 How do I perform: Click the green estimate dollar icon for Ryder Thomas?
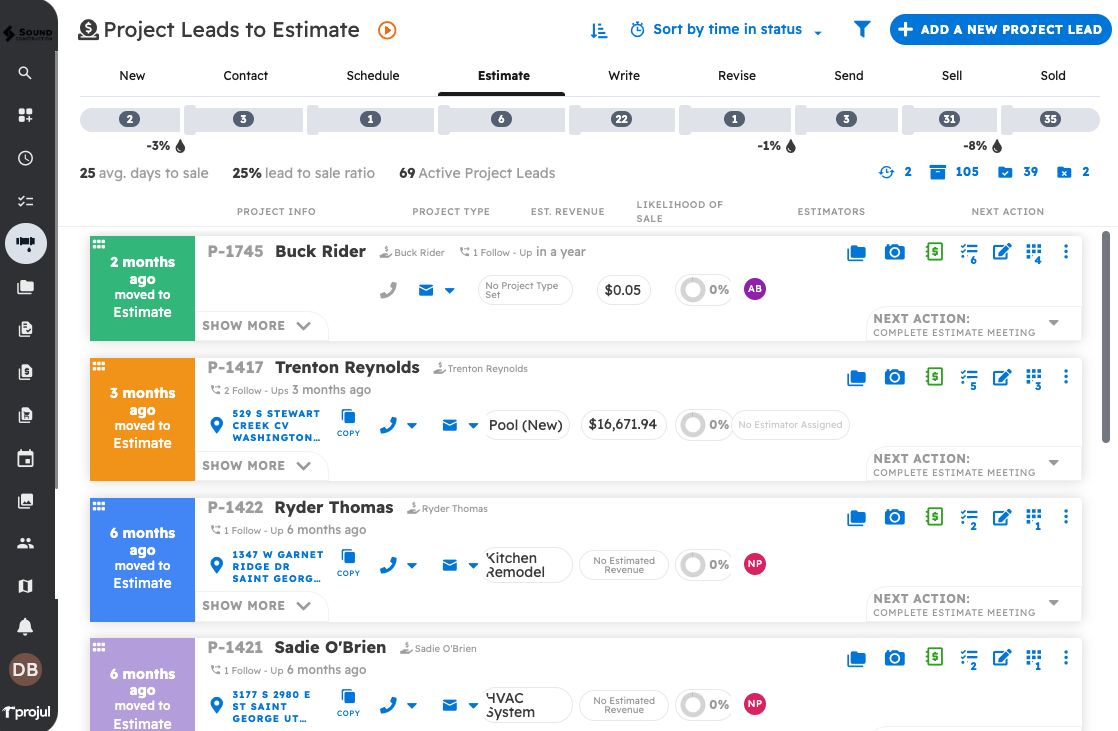point(934,517)
